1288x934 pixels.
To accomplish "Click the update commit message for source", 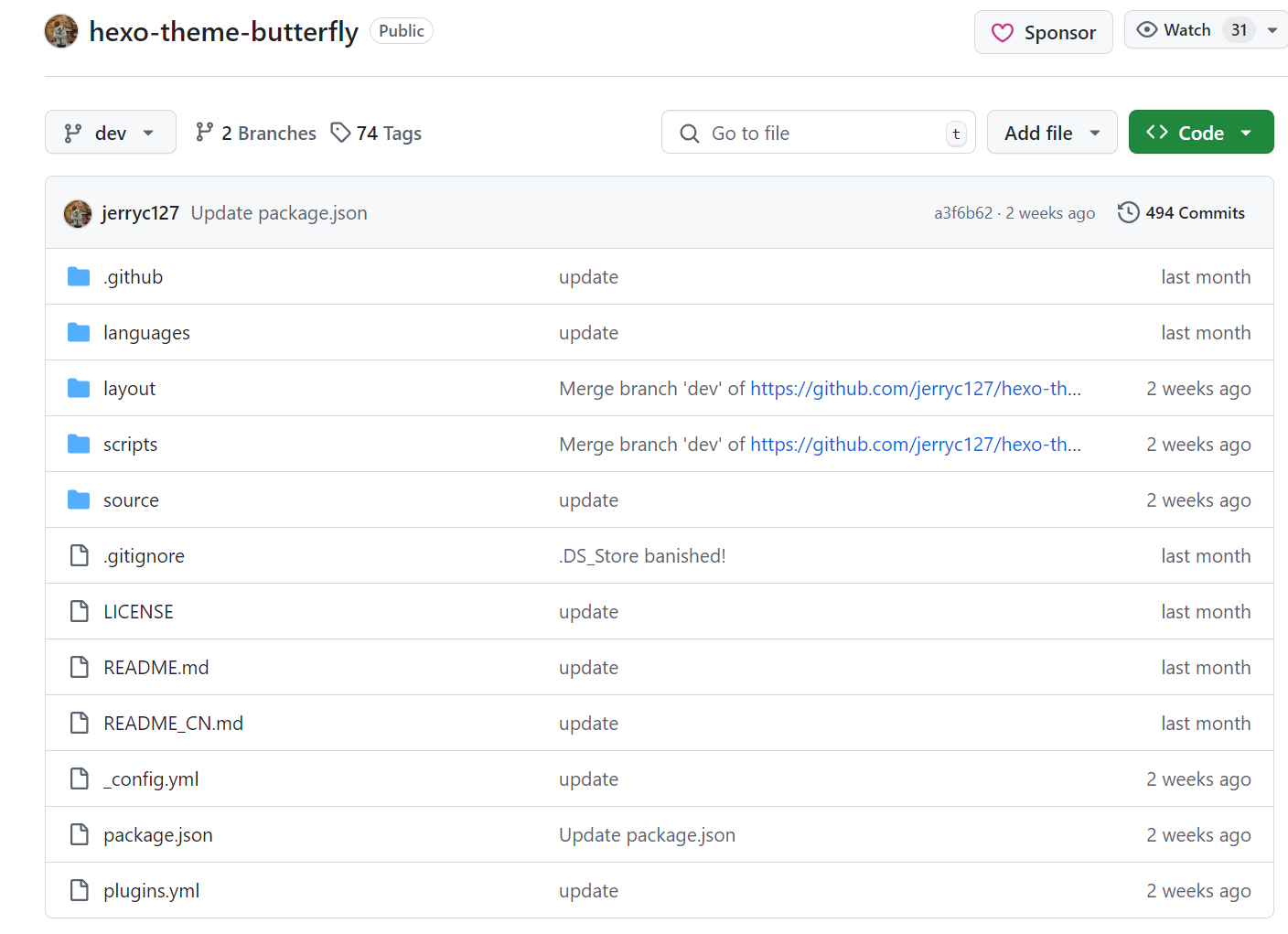I will click(x=588, y=500).
